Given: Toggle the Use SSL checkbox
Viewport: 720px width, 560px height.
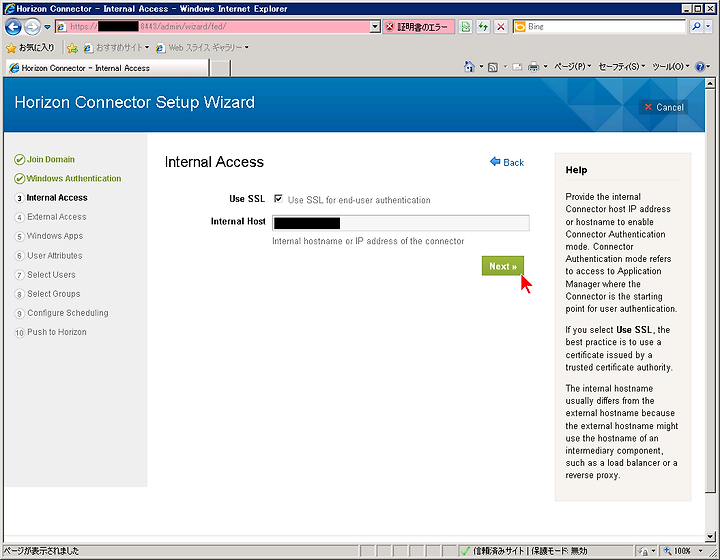Looking at the screenshot, I should click(278, 199).
